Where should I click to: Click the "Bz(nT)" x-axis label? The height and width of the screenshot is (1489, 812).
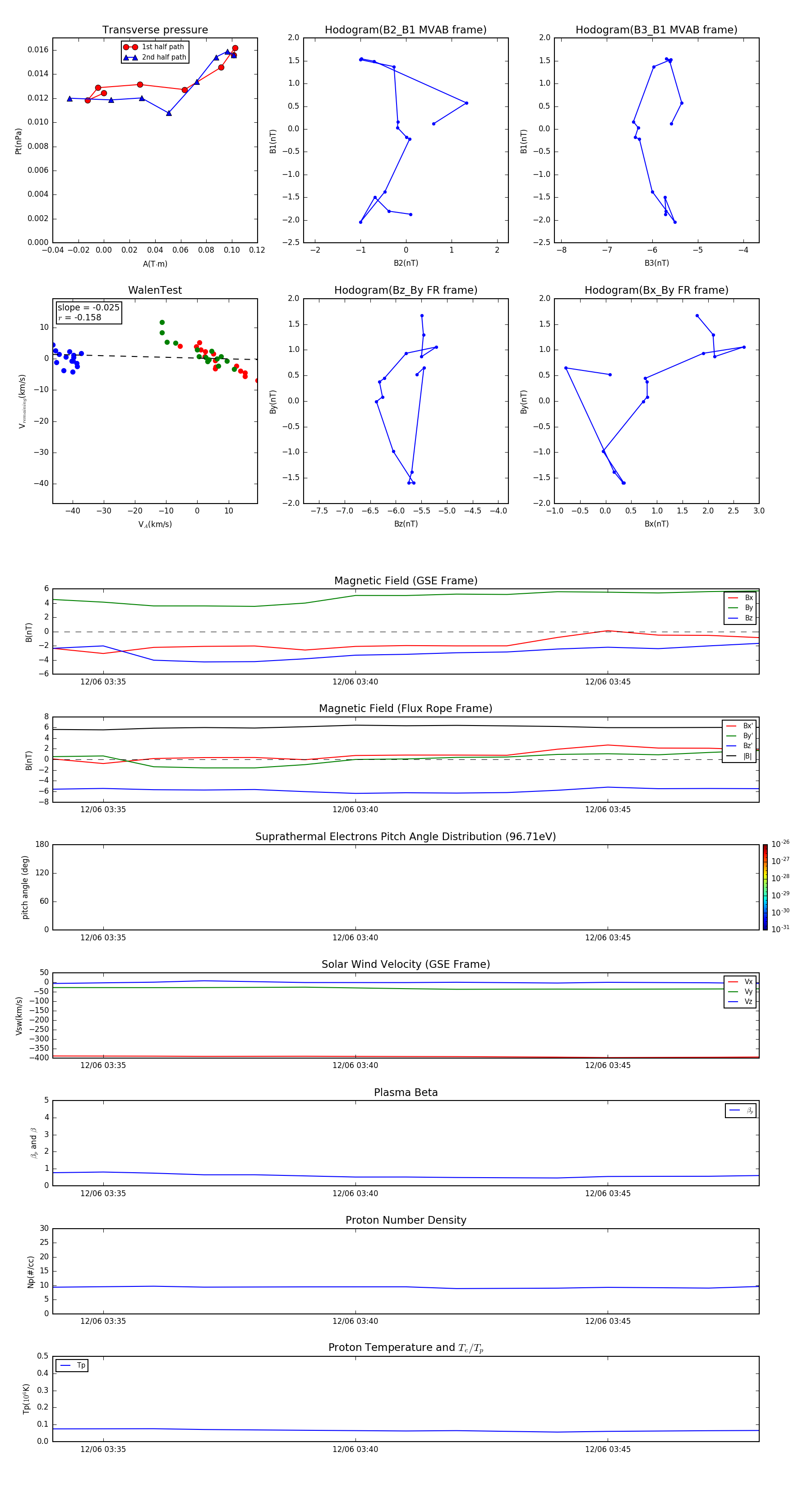click(x=406, y=524)
